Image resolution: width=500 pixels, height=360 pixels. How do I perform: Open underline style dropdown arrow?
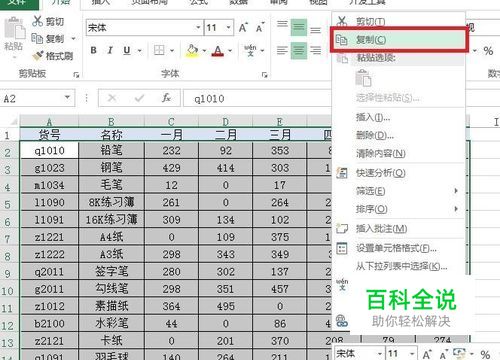point(139,51)
